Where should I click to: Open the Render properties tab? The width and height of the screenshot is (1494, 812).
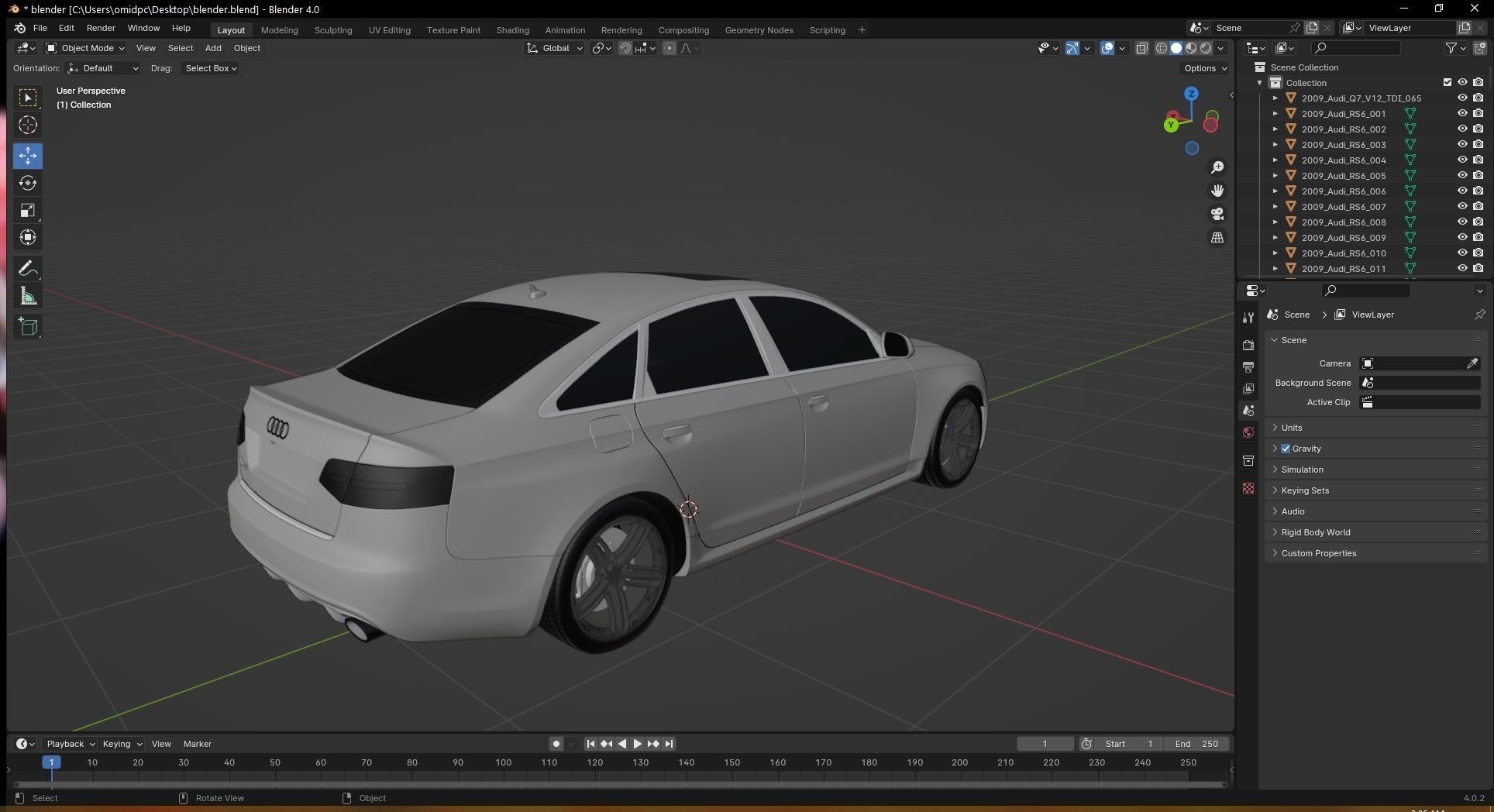coord(1248,345)
